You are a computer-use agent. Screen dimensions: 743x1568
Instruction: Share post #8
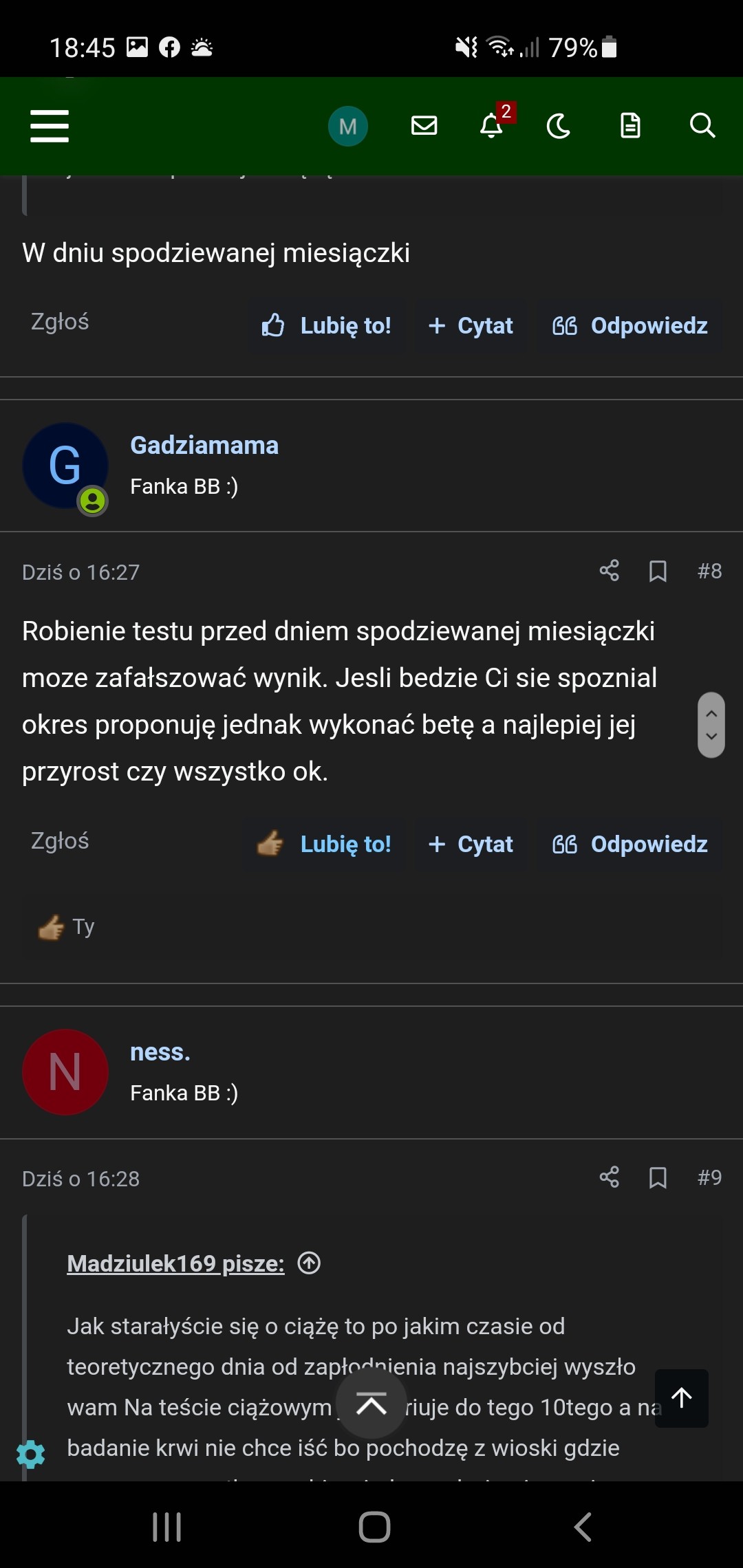(x=609, y=571)
